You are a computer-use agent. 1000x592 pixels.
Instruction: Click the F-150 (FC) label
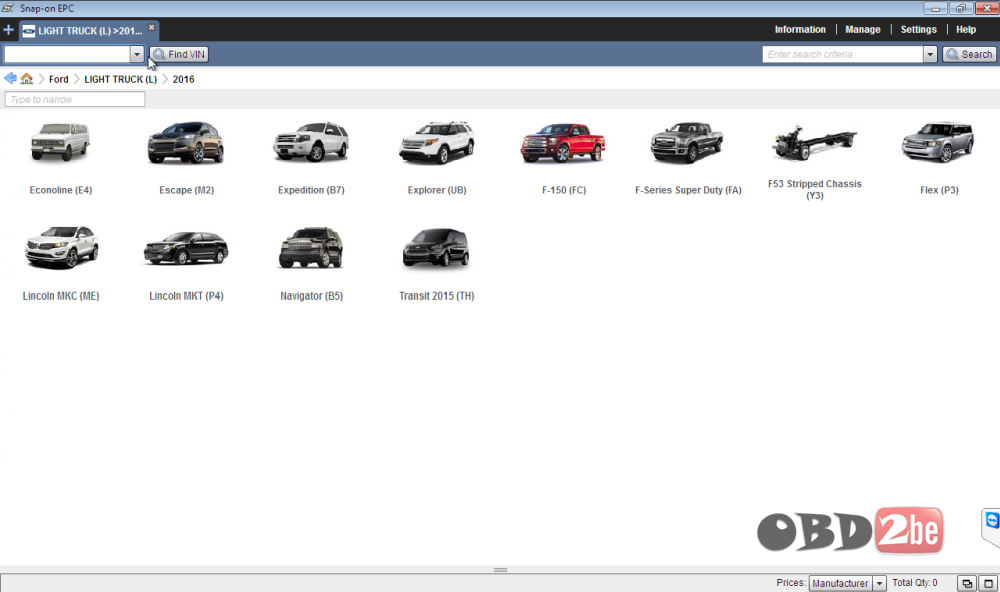pos(564,190)
